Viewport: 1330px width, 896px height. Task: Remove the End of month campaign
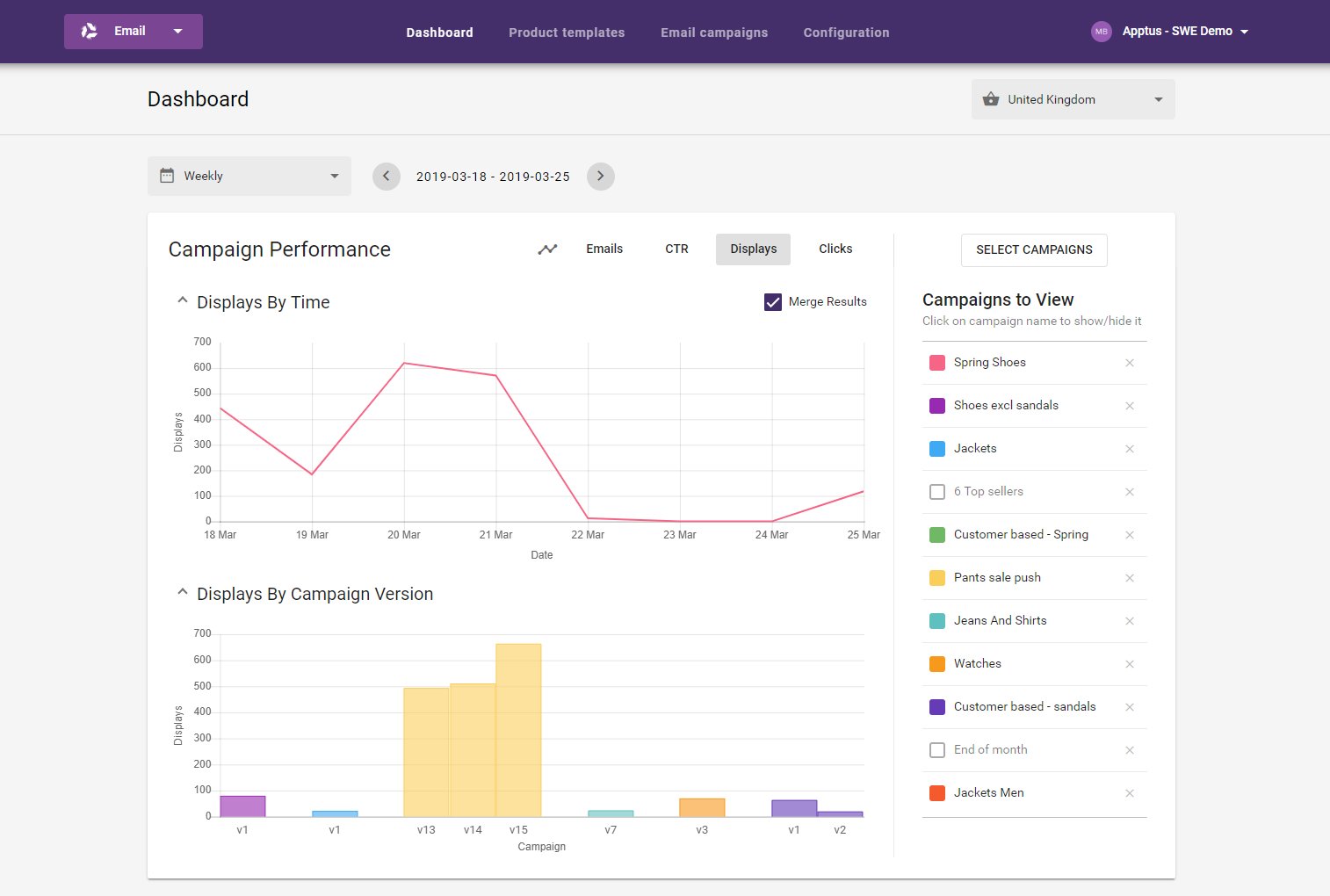click(x=1130, y=750)
